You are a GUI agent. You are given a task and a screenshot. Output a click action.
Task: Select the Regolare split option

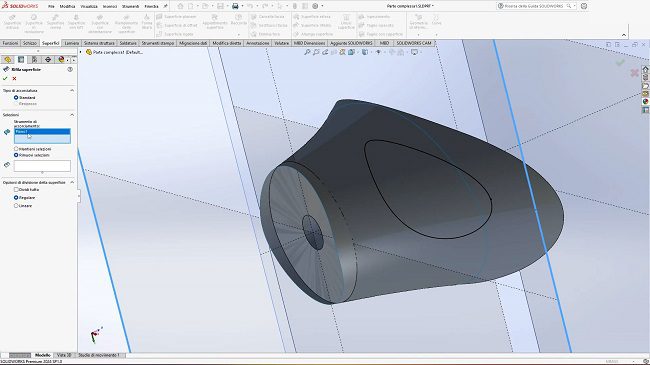[16, 198]
